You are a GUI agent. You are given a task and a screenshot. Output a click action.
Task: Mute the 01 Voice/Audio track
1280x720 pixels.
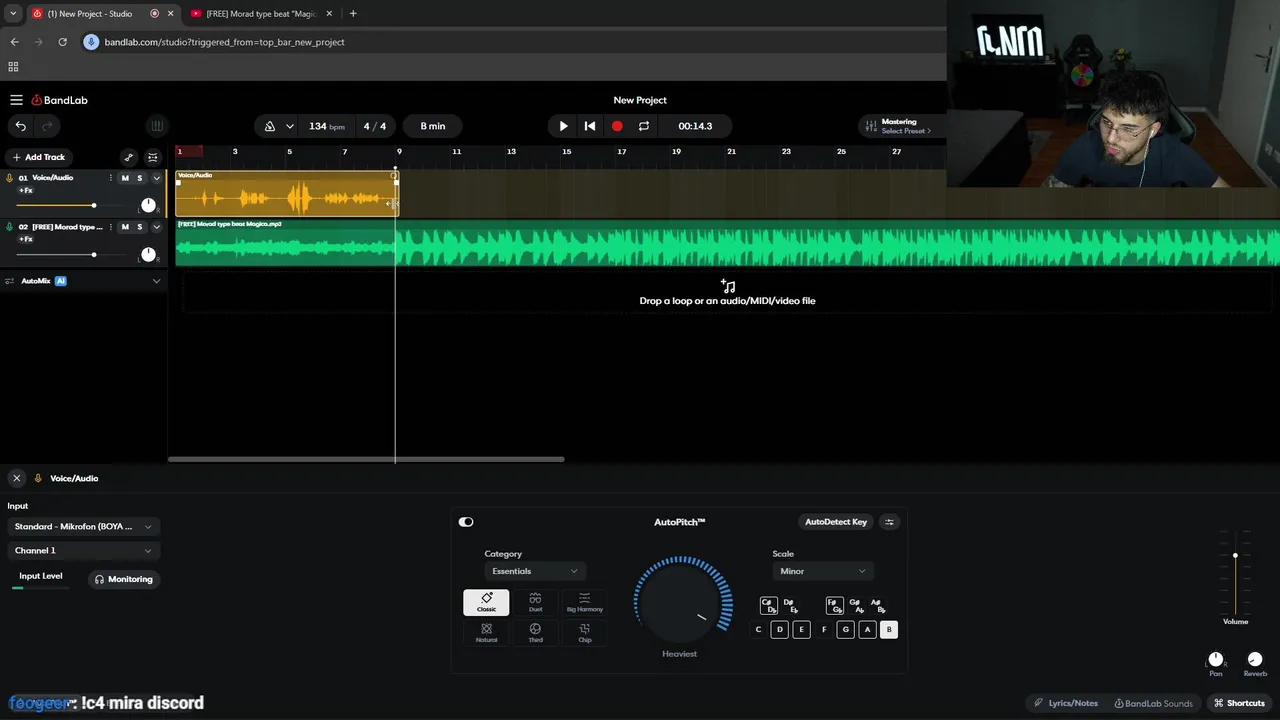(125, 178)
